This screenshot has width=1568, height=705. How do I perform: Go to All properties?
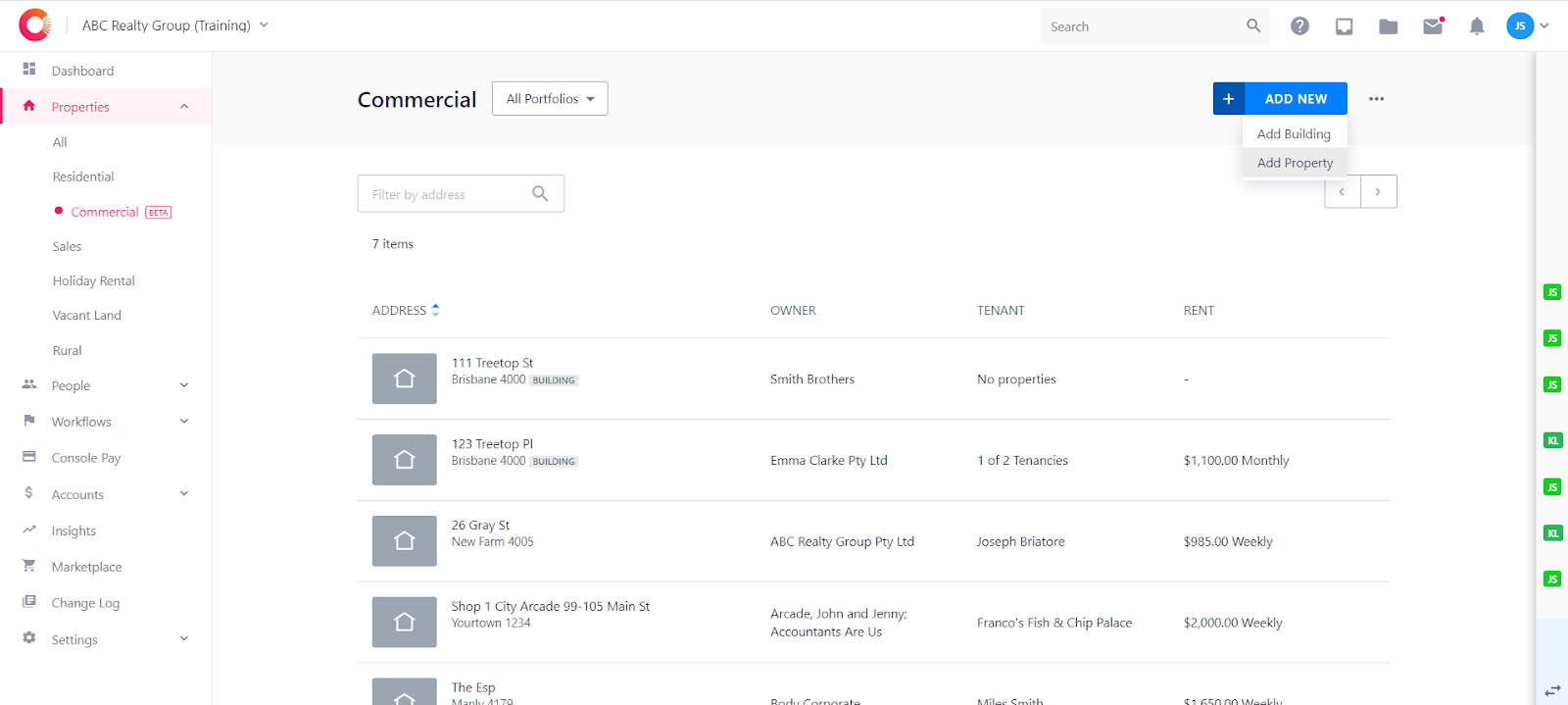pos(60,142)
